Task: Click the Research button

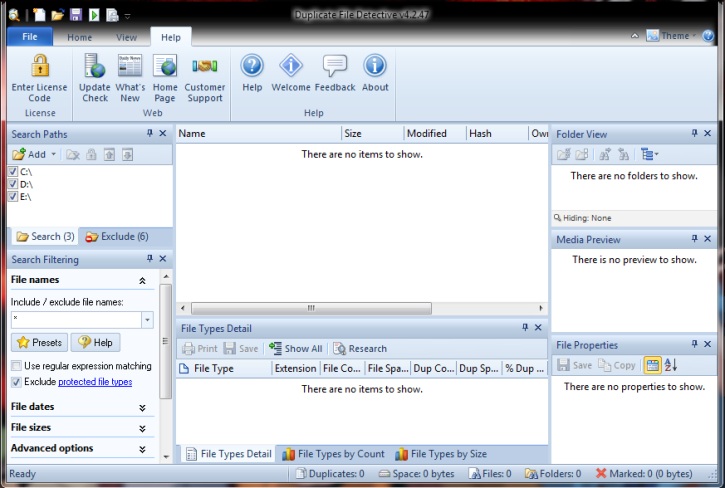Action: (x=360, y=348)
